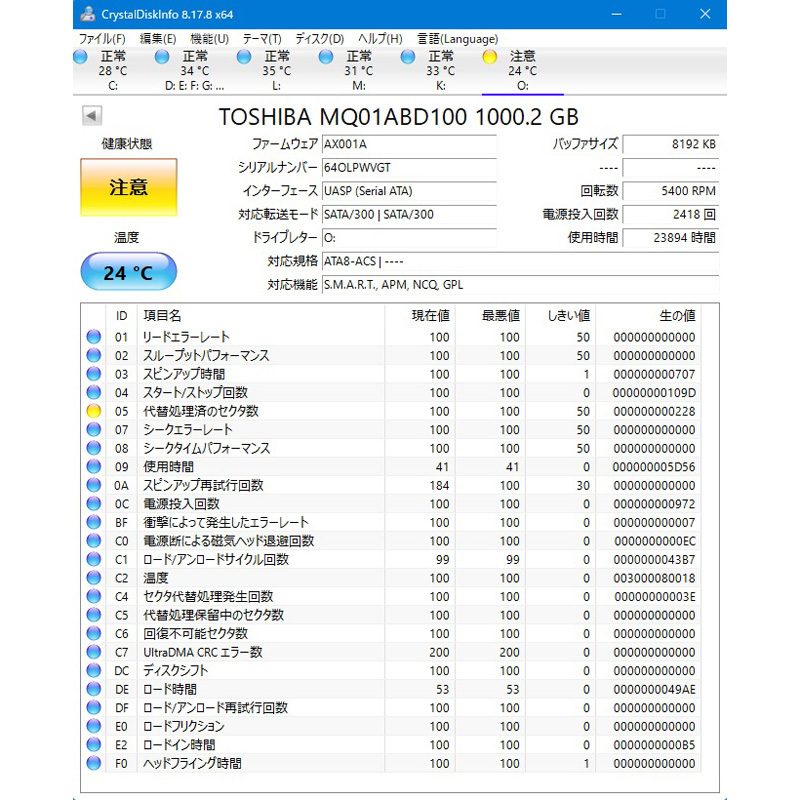Click the ID column header
The width and height of the screenshot is (800, 800).
click(121, 316)
